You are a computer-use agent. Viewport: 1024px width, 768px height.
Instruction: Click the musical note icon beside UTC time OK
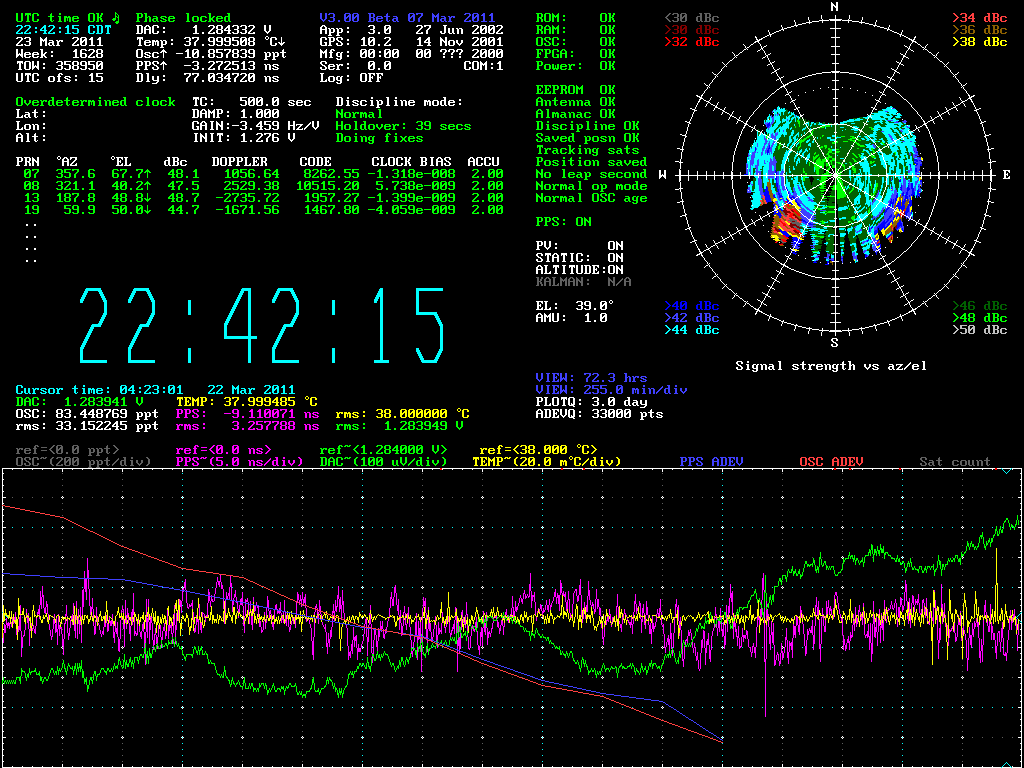click(115, 17)
